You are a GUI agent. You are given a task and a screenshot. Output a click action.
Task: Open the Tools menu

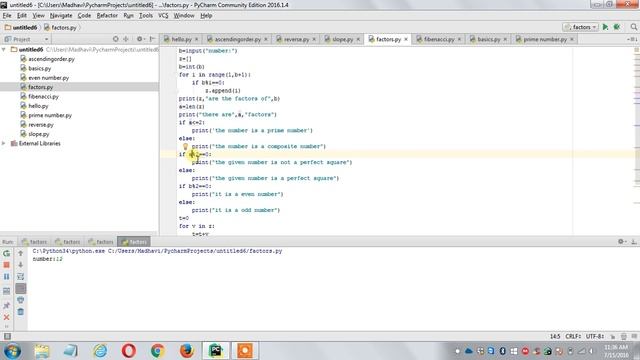click(146, 16)
